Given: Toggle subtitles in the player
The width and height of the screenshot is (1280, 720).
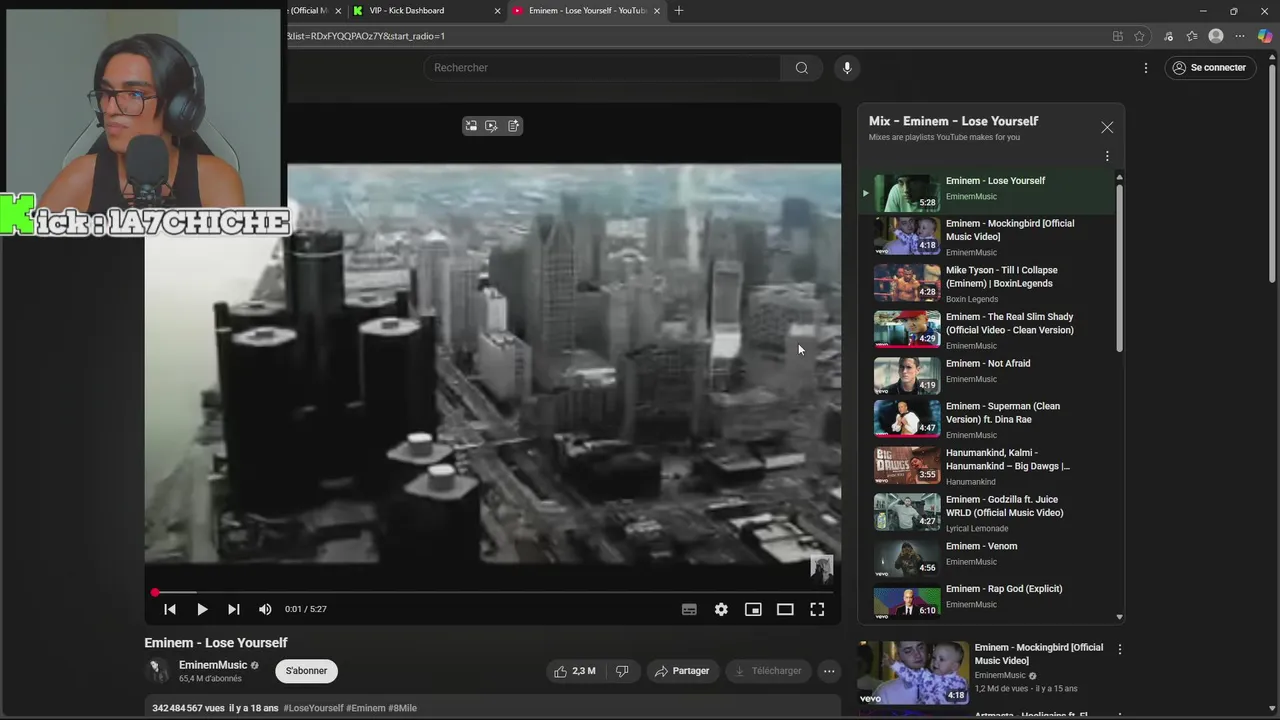Looking at the screenshot, I should [689, 609].
